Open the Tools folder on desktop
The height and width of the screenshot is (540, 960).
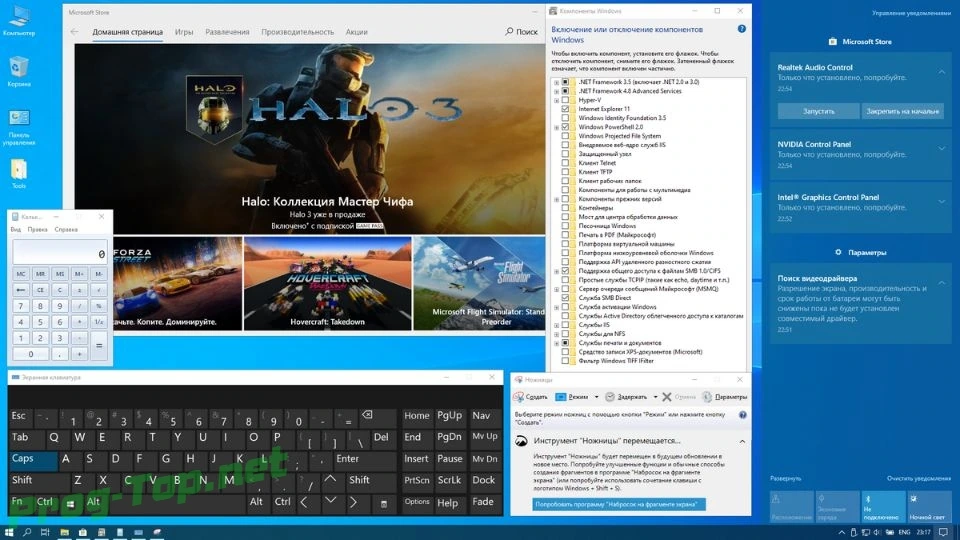click(19, 174)
